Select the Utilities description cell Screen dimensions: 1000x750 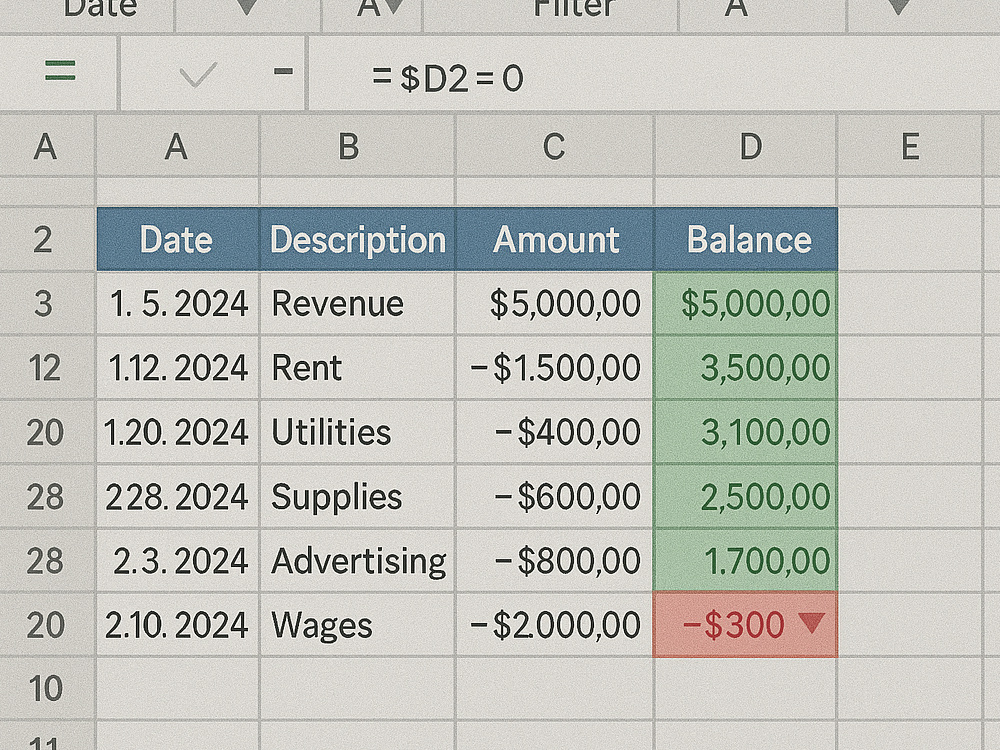click(x=358, y=432)
